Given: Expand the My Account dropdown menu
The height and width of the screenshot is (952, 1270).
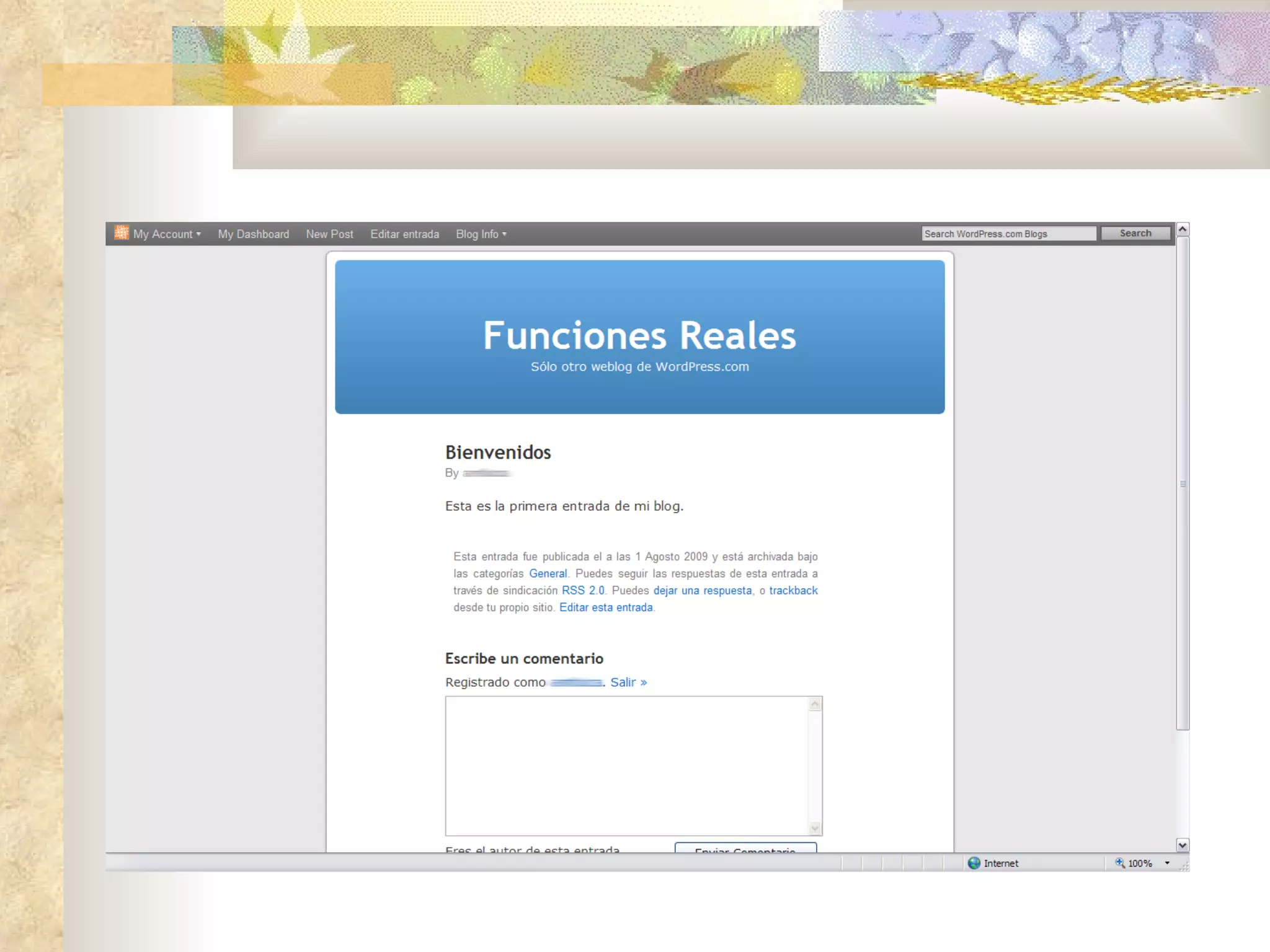Looking at the screenshot, I should [x=166, y=234].
